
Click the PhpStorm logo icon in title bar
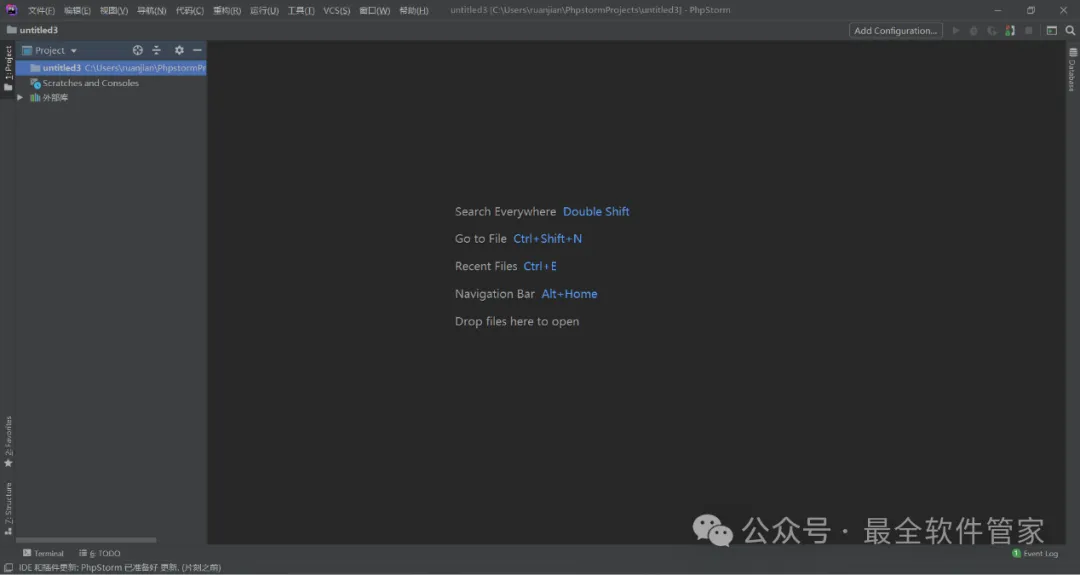pos(11,10)
